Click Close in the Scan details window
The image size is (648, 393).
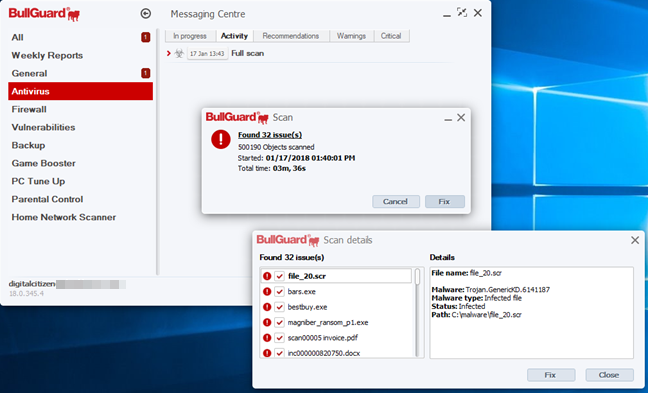click(609, 375)
